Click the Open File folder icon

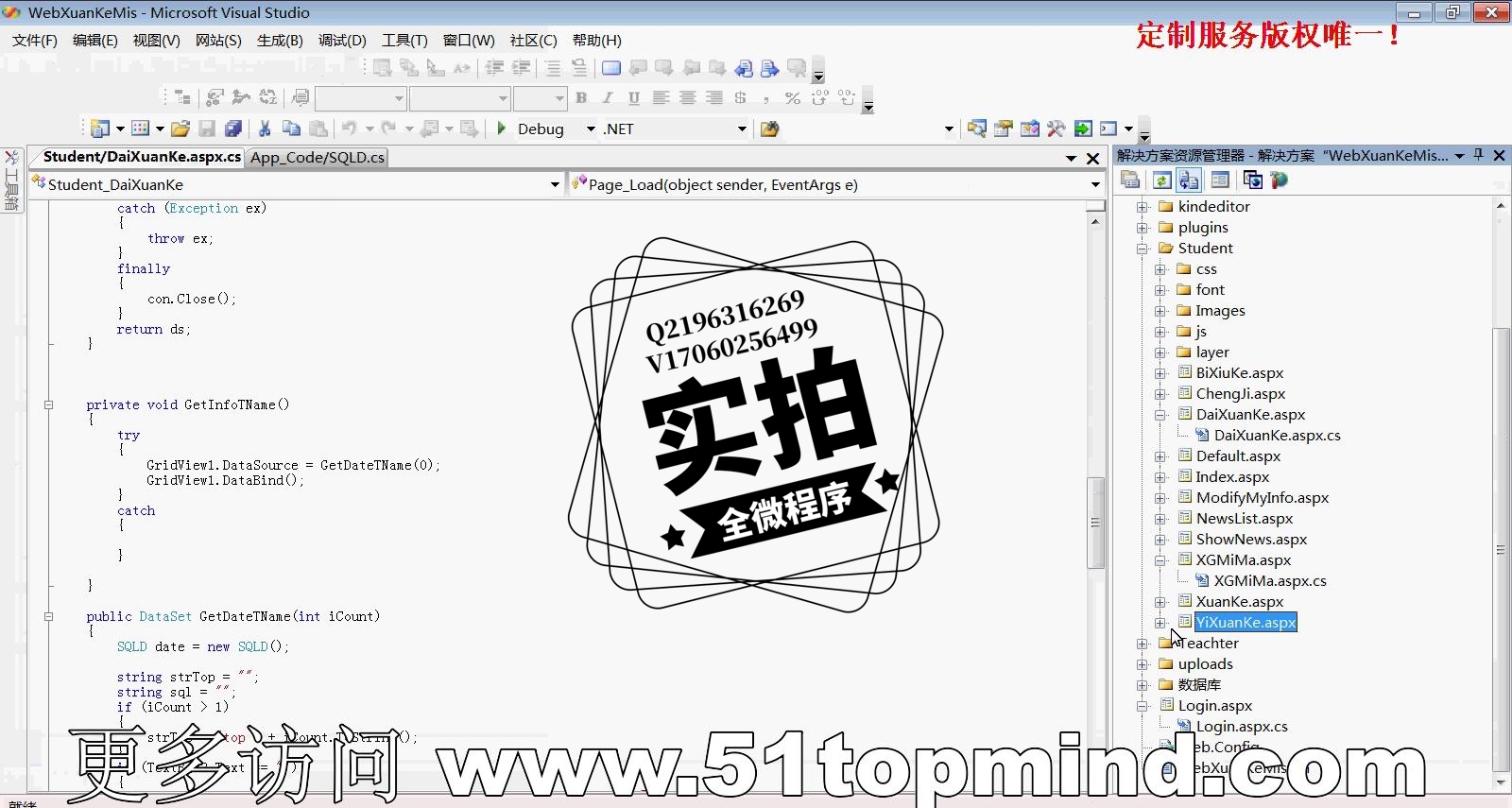[180, 129]
